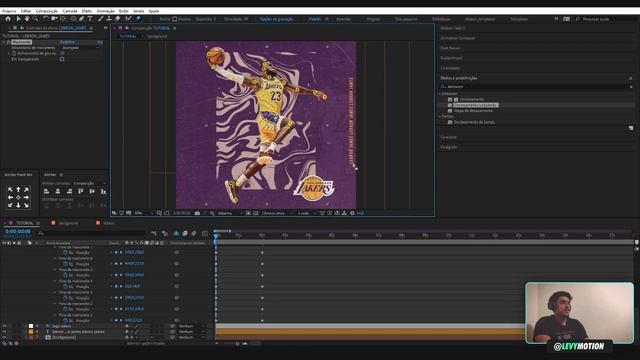The image size is (640, 360).
Task: Click the orange label swatch of layer 6
Action: click(x=31, y=332)
